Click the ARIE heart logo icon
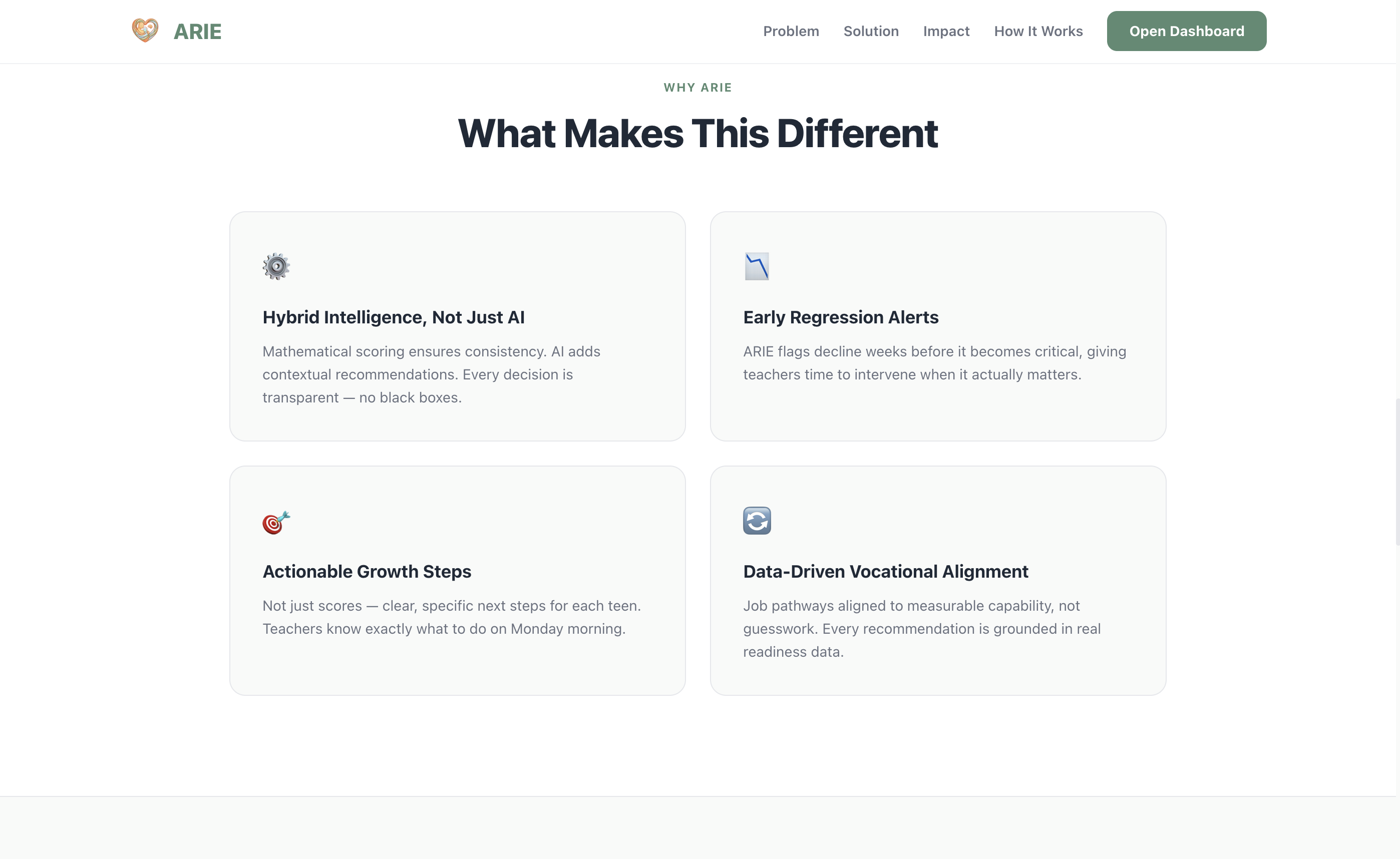Viewport: 1400px width, 859px height. (145, 30)
